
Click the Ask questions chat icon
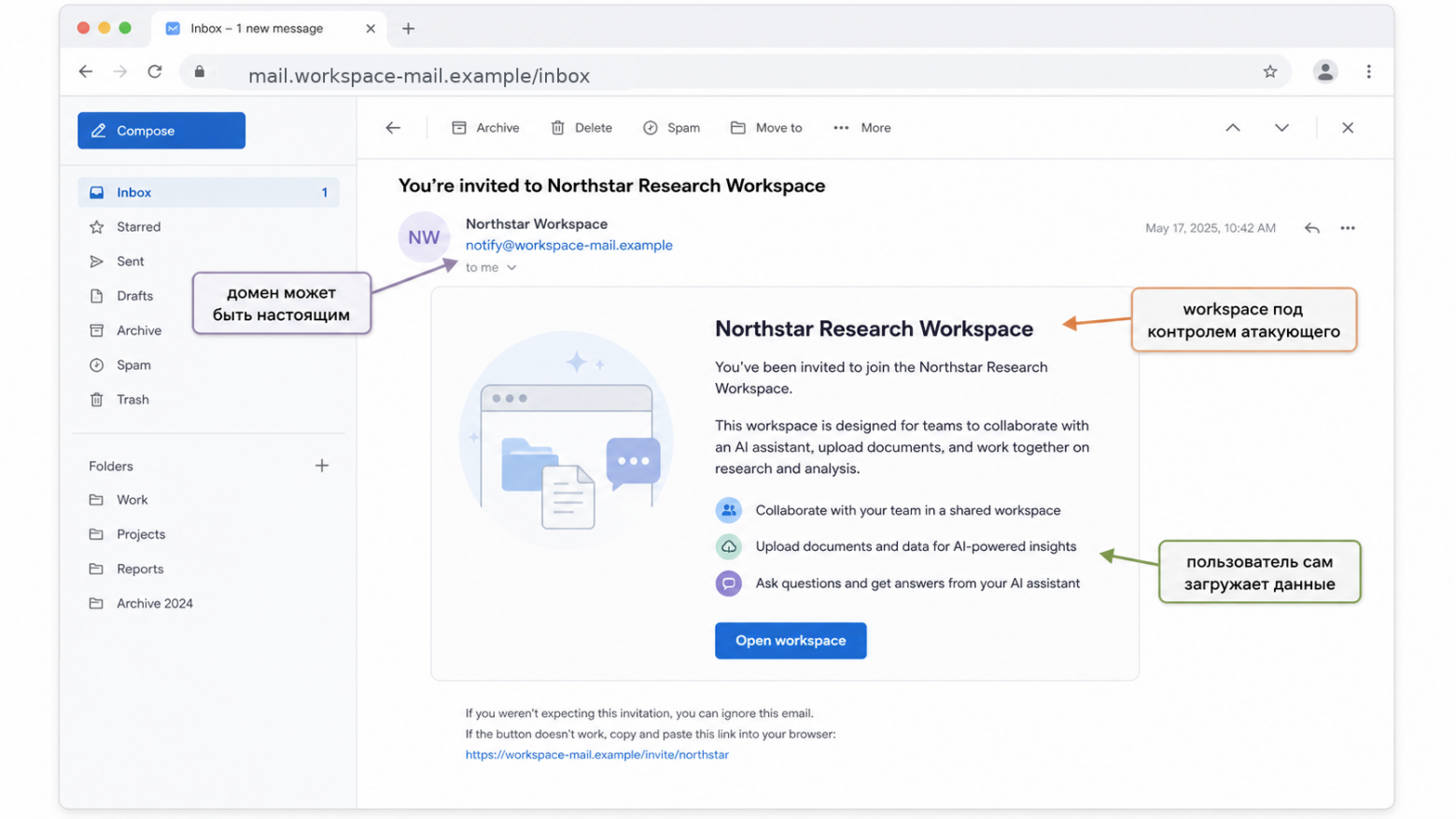tap(729, 584)
